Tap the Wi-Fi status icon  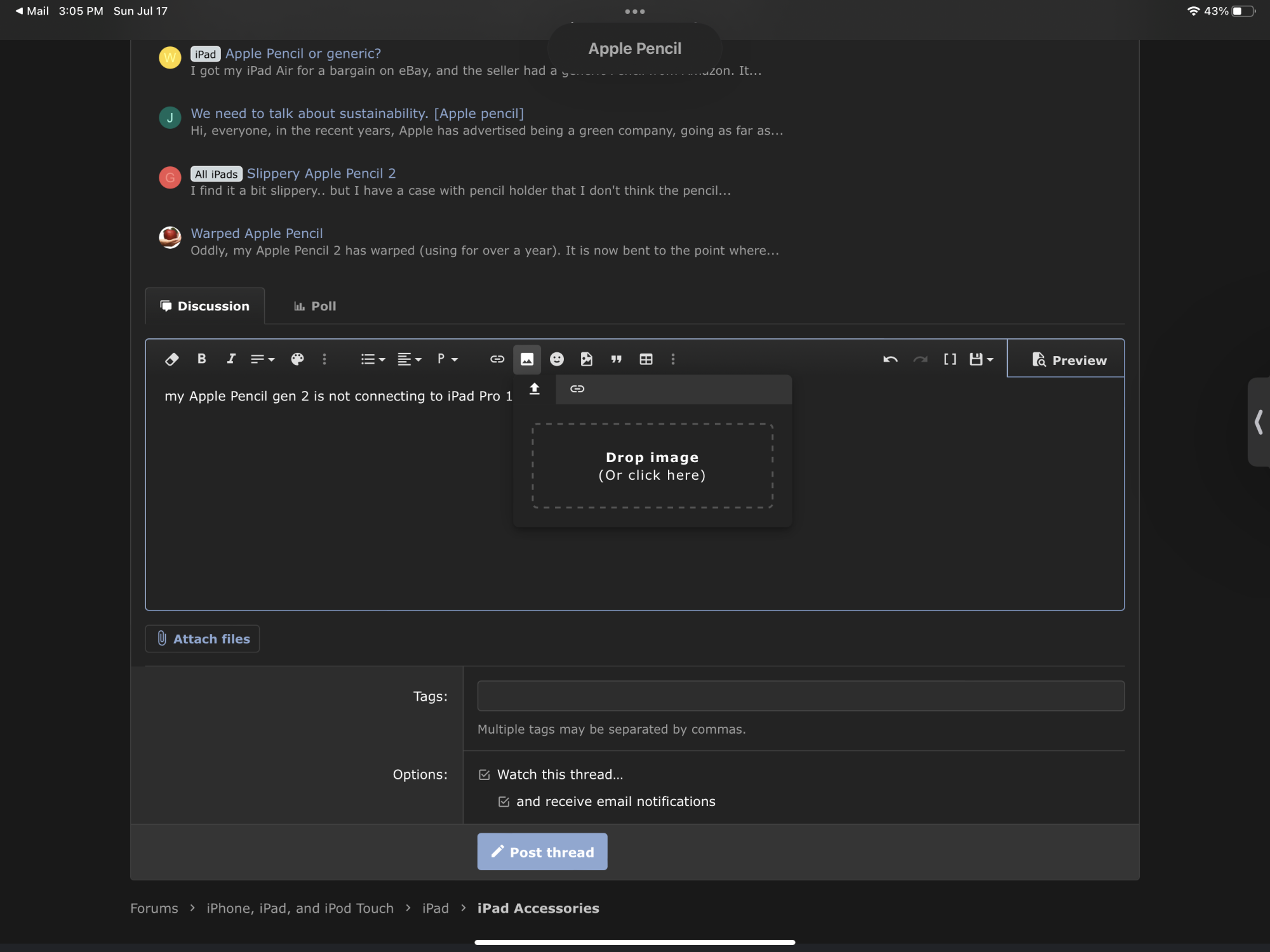pos(1193,11)
